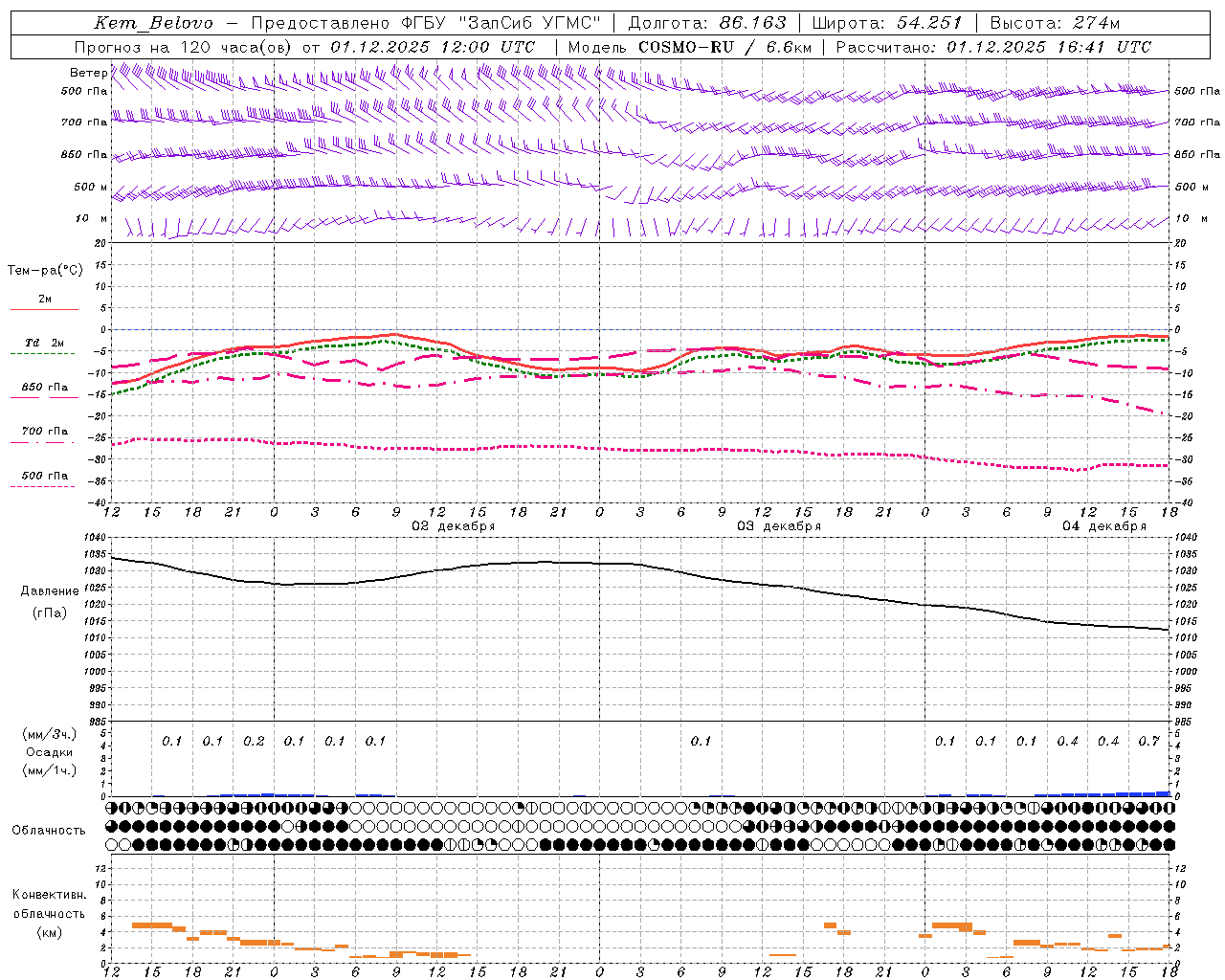
Task: Click the 0.7 precipitation value
Action: 1149,741
